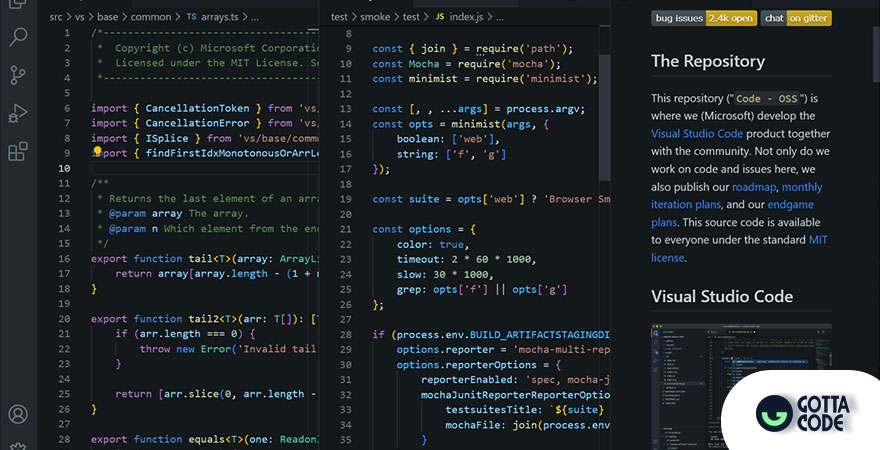Click 'export function equals<T>' on line 28
Image resolution: width=880 pixels, height=450 pixels.
166,439
